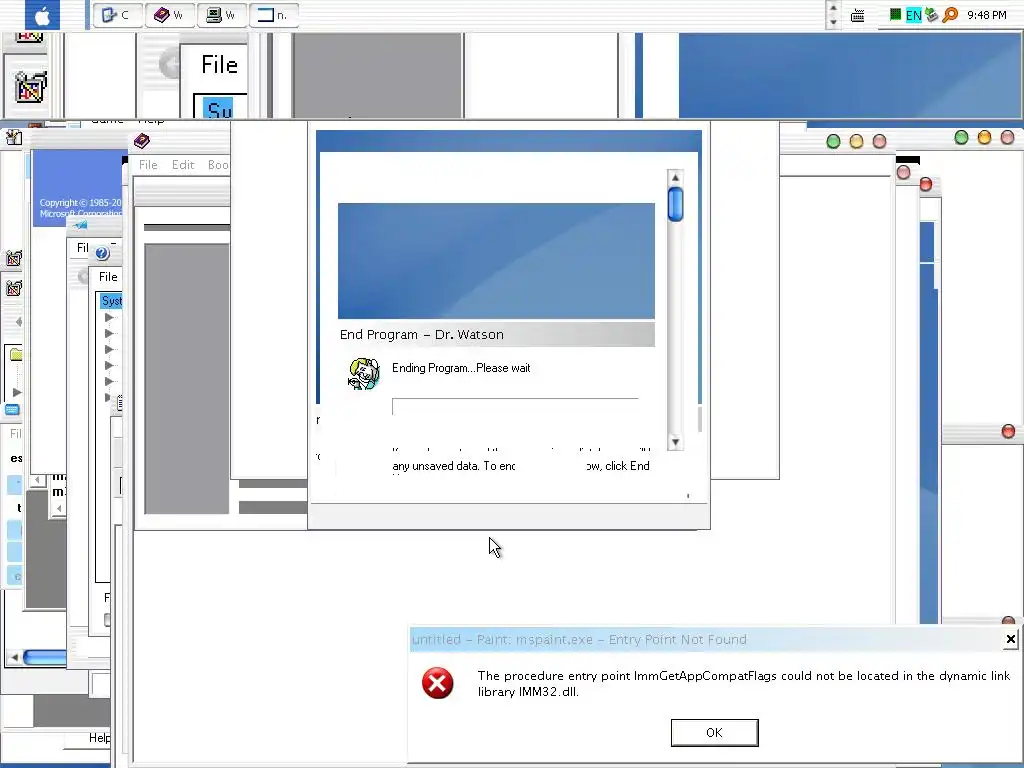
Task: Expand the second arrow under Syst
Action: coord(109,334)
